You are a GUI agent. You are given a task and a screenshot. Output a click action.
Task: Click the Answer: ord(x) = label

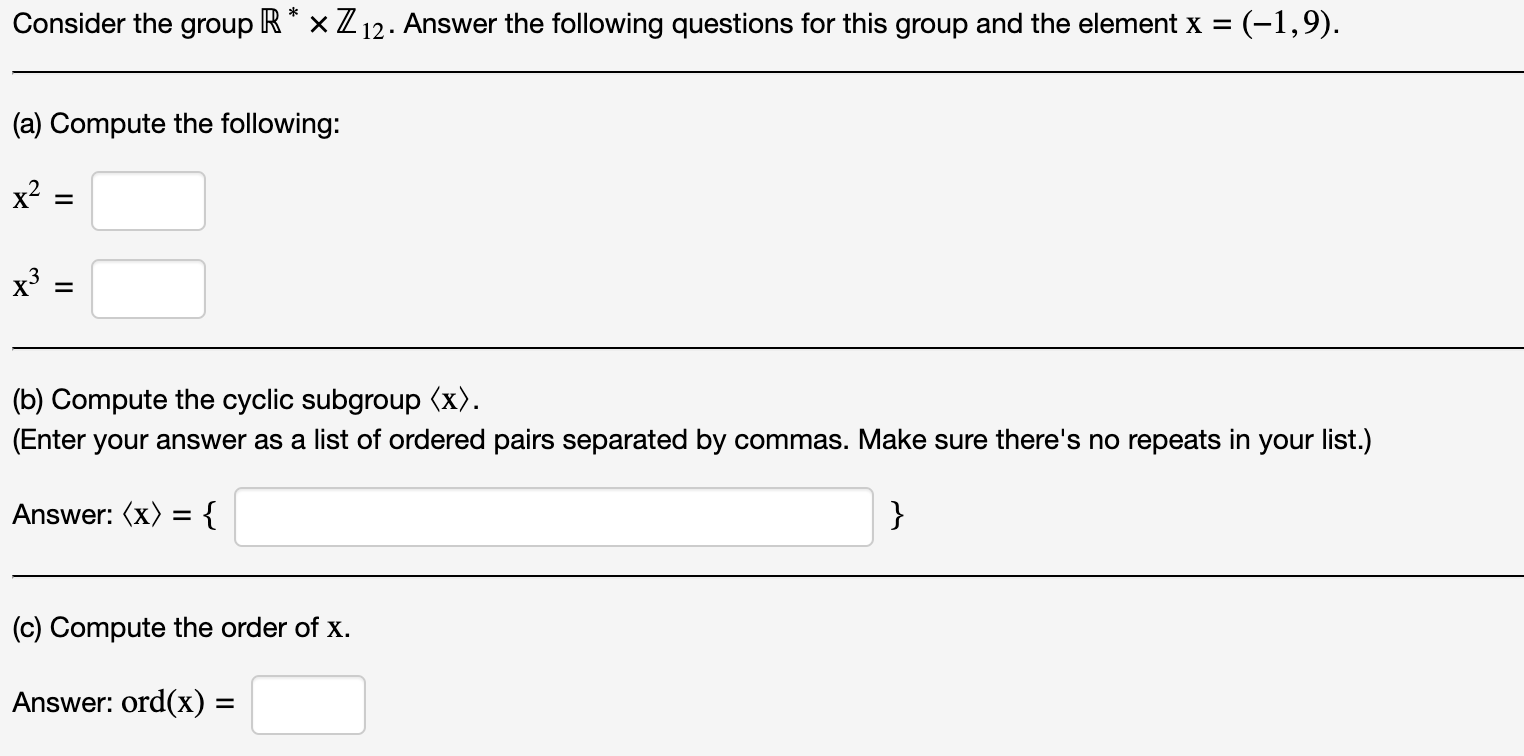[x=120, y=702]
